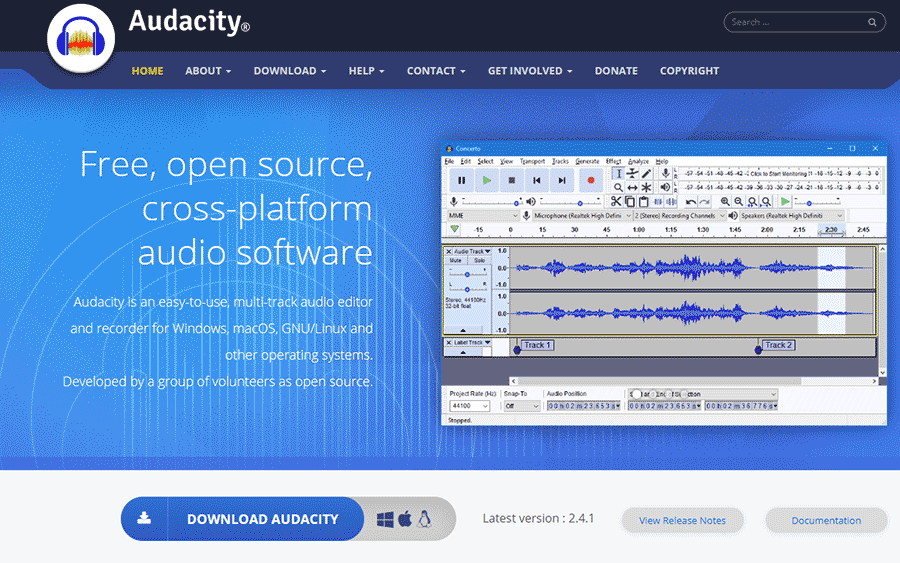Expand the website HELP navigation dropdown
Screen dimensions: 900x563
[366, 71]
